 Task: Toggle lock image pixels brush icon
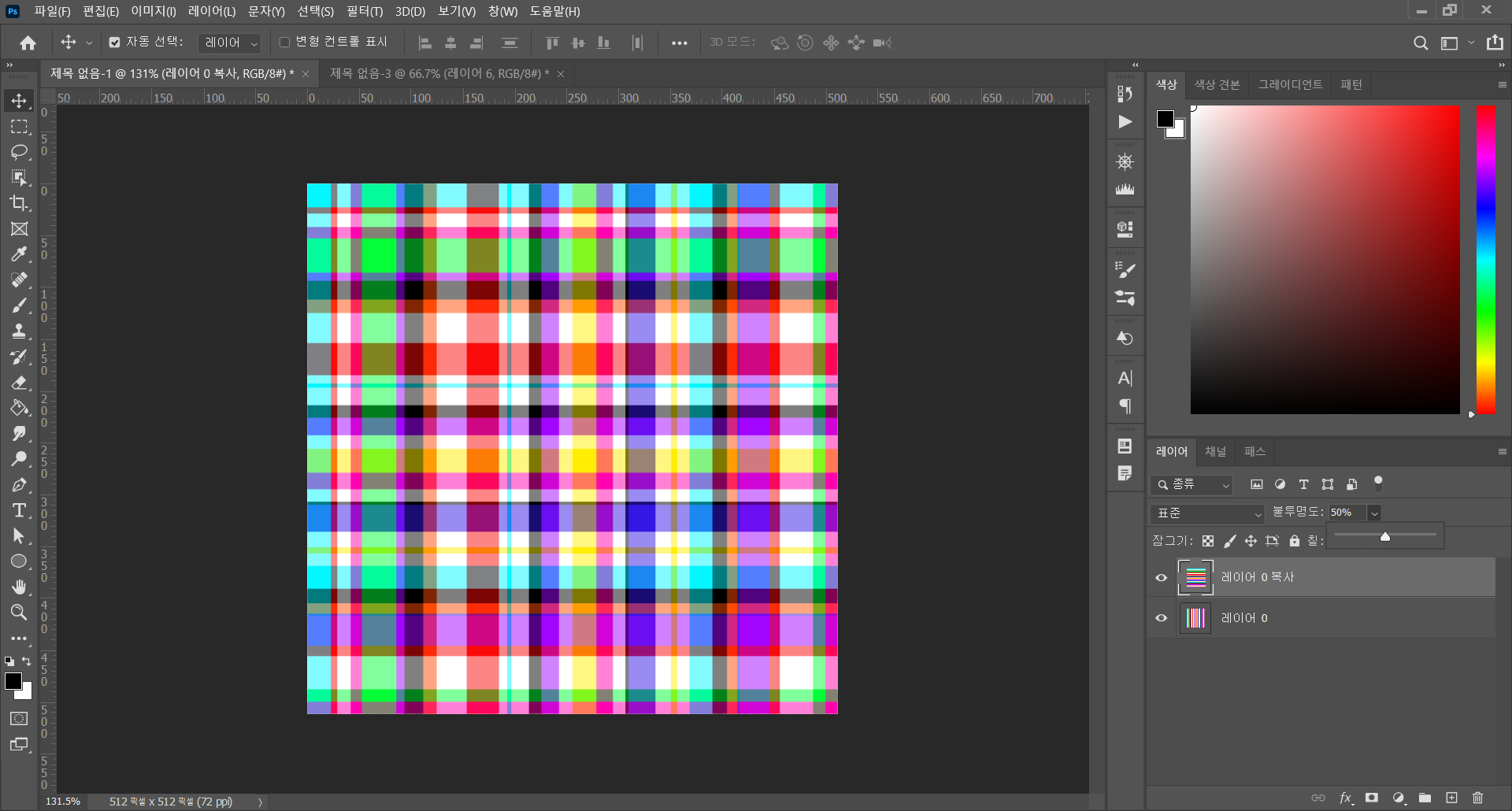(1229, 541)
